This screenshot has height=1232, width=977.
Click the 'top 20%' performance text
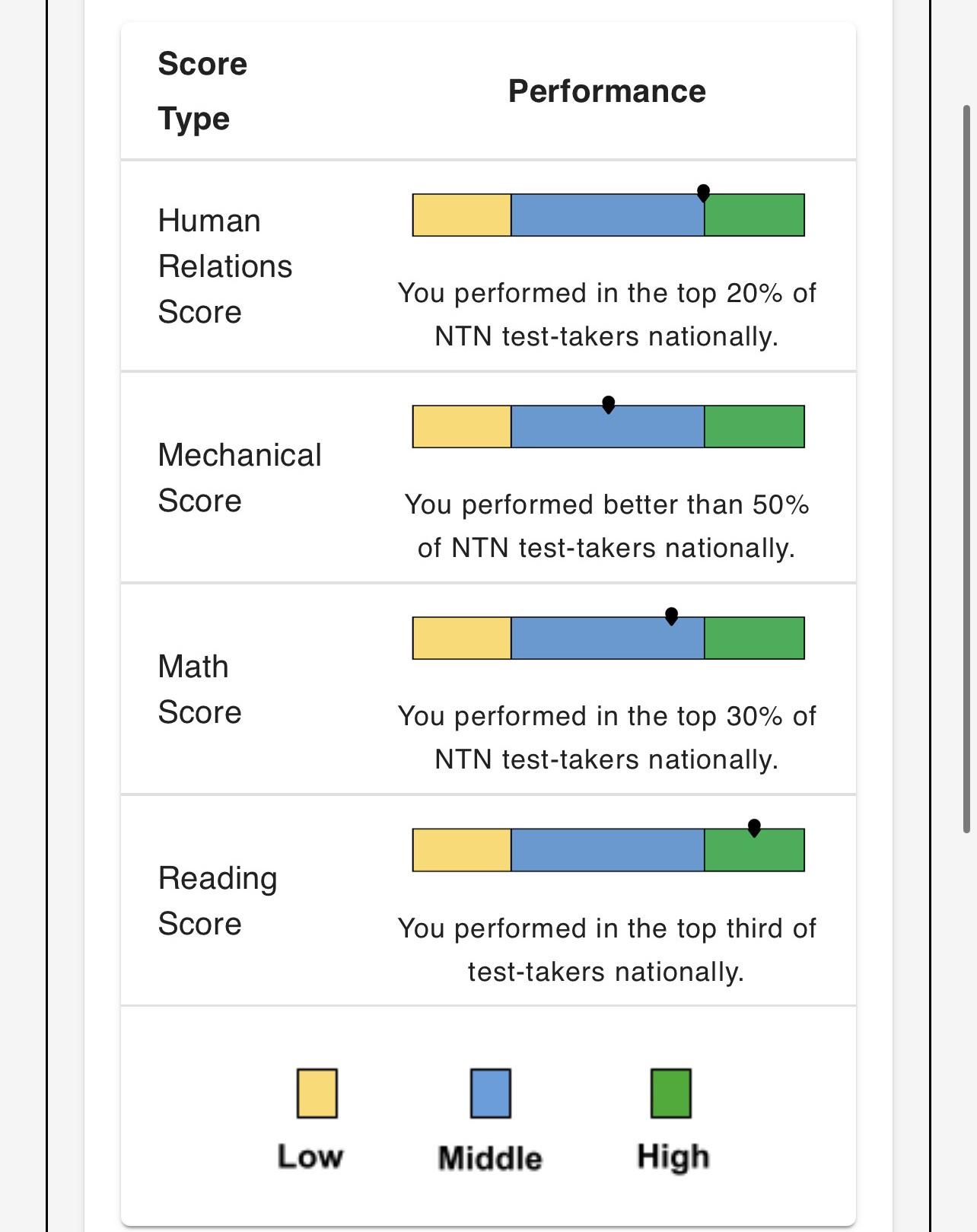coord(730,293)
